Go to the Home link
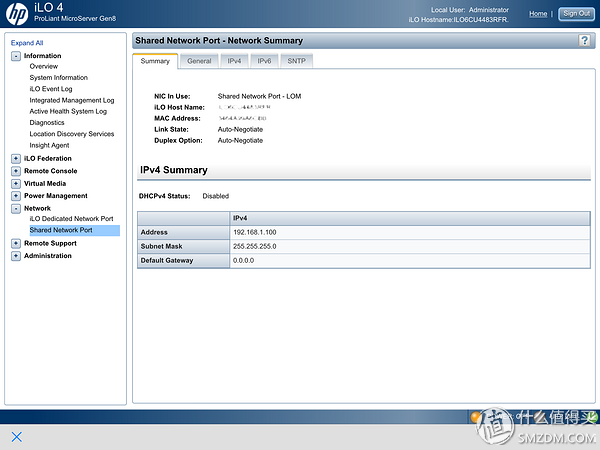This screenshot has width=600, height=450. pyautogui.click(x=538, y=14)
